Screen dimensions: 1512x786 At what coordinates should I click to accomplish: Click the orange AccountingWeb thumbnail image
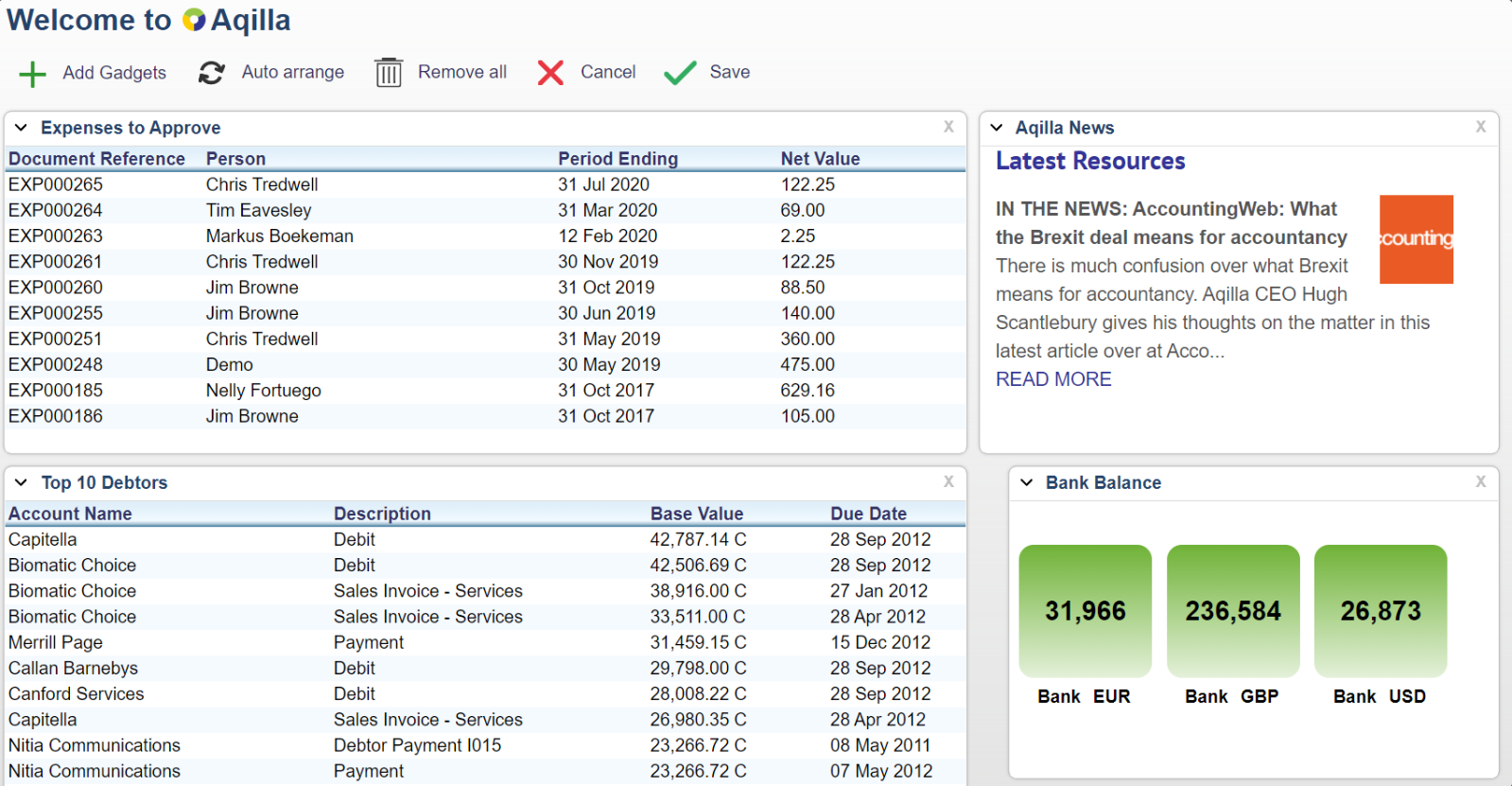1416,239
